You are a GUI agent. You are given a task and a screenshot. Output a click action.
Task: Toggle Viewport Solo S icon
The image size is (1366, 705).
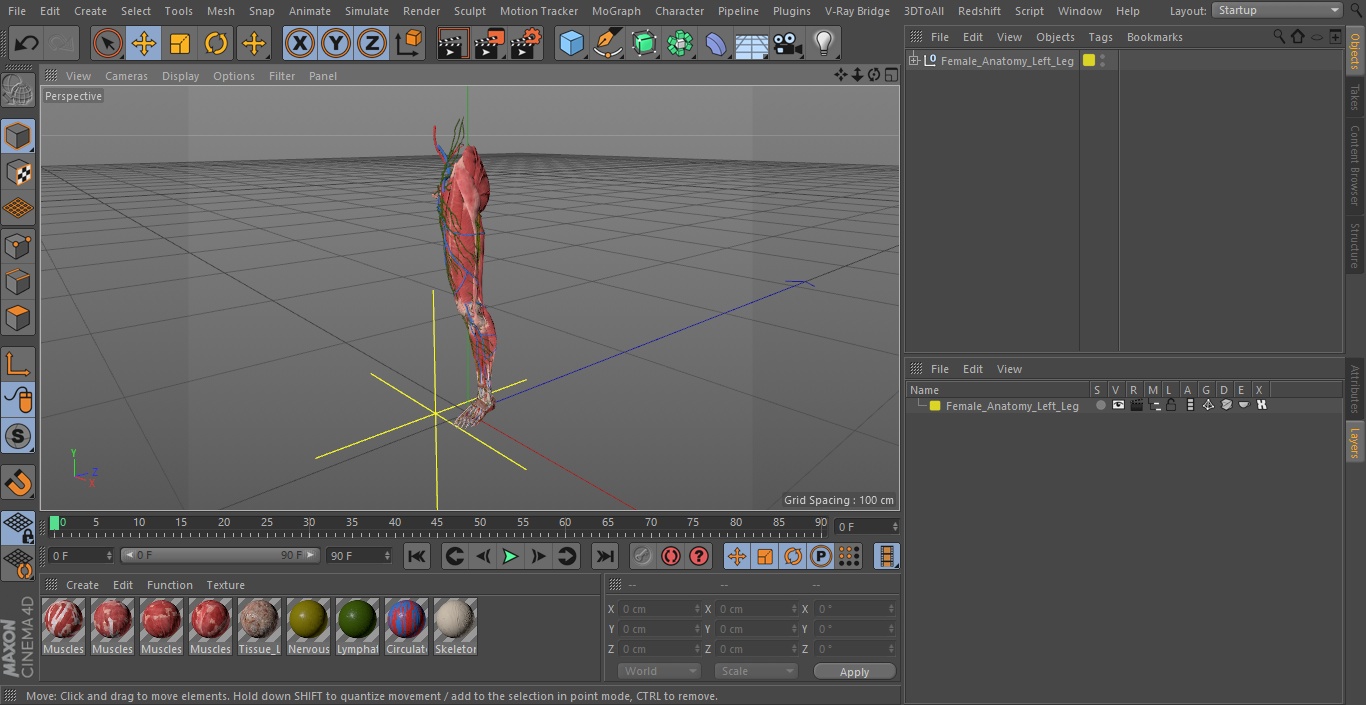[18, 436]
